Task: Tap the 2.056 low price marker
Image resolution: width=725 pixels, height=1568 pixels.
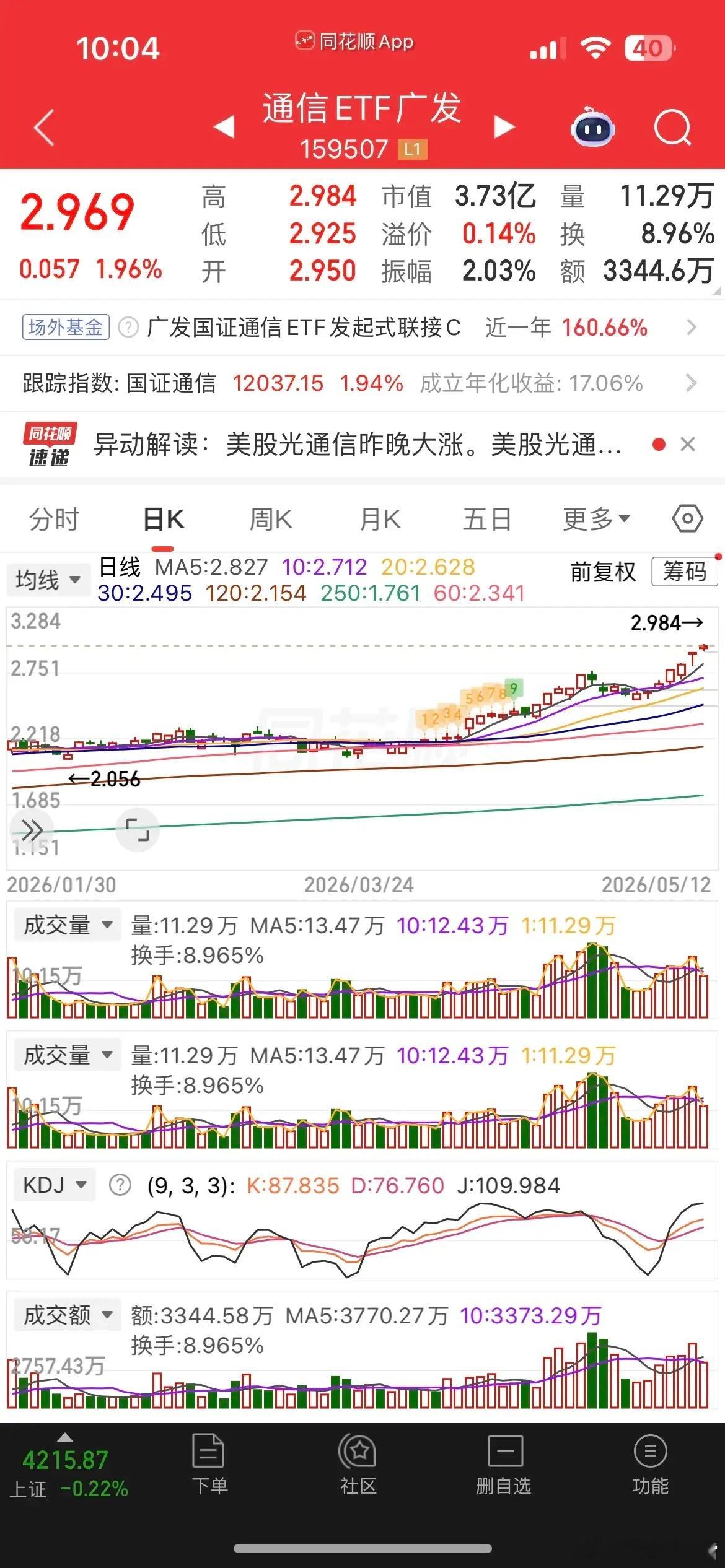Action: pos(104,779)
